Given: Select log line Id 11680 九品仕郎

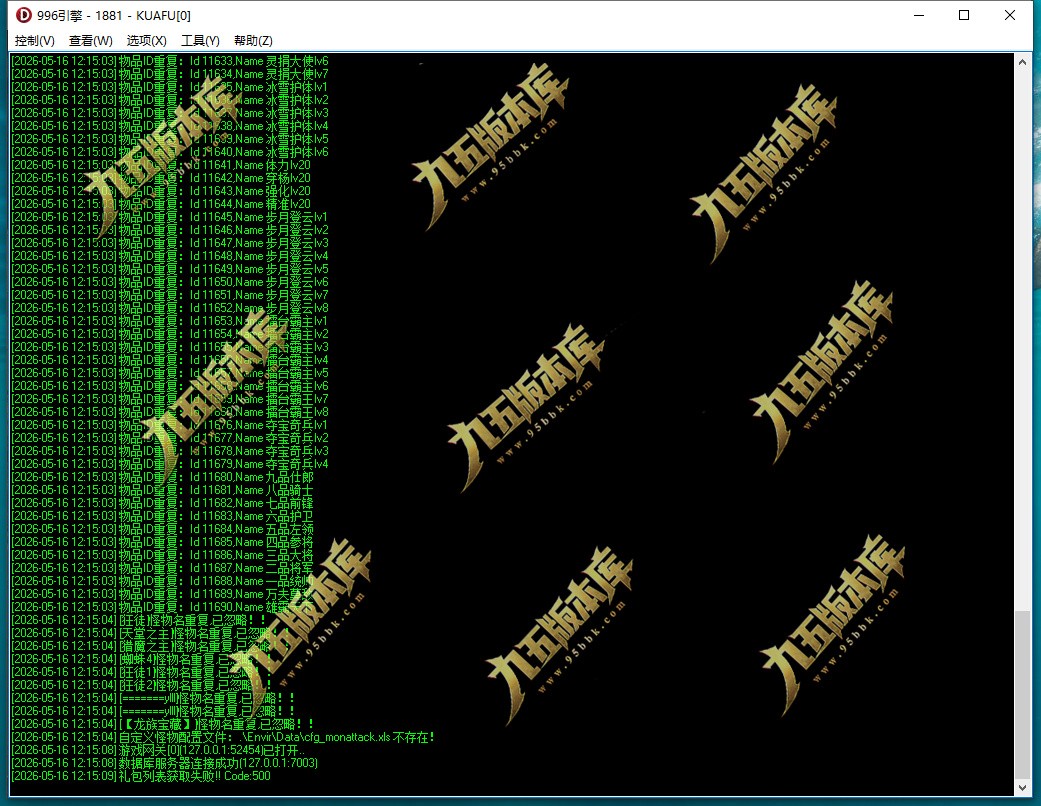Looking at the screenshot, I should pos(163,477).
